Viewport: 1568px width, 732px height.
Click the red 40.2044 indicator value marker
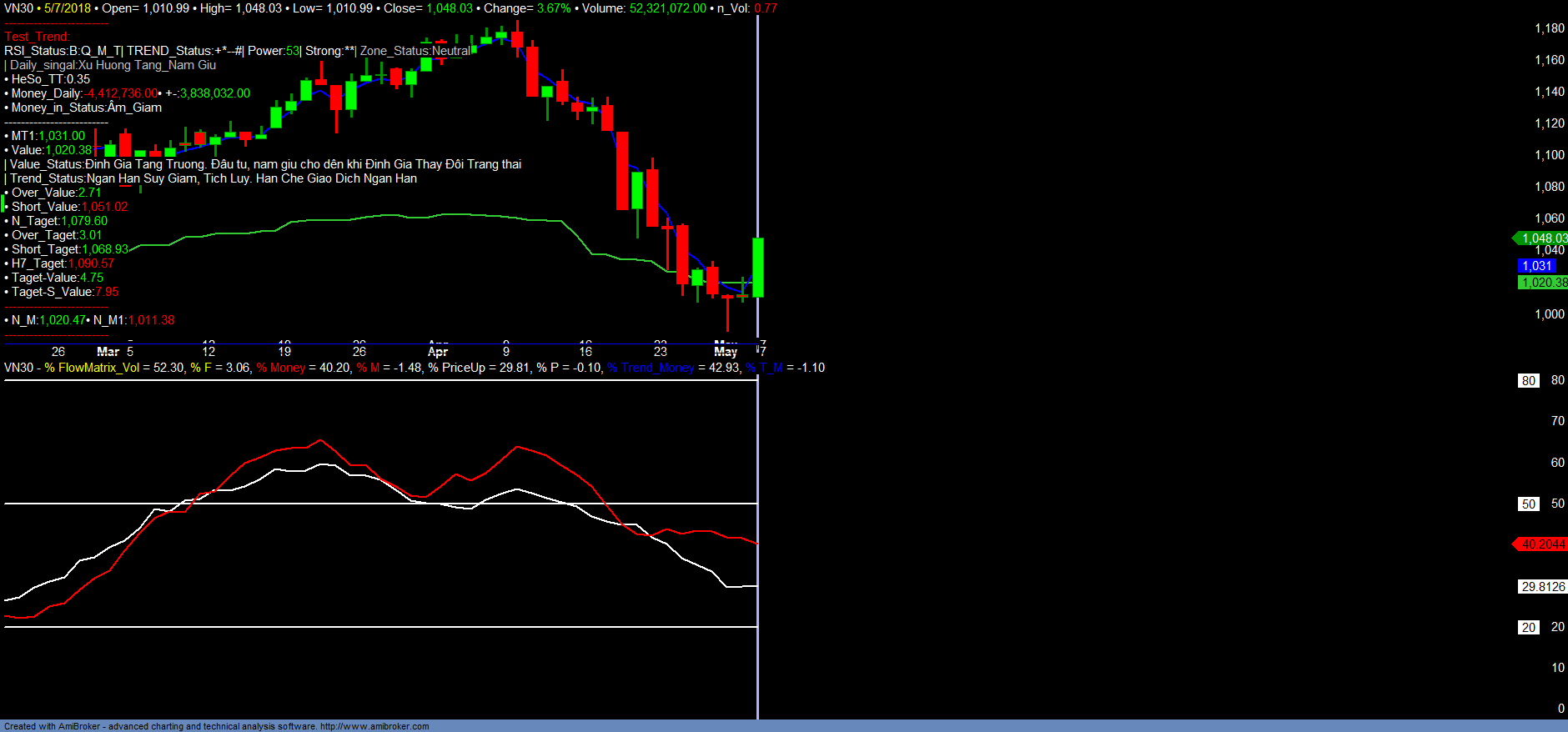point(1543,544)
